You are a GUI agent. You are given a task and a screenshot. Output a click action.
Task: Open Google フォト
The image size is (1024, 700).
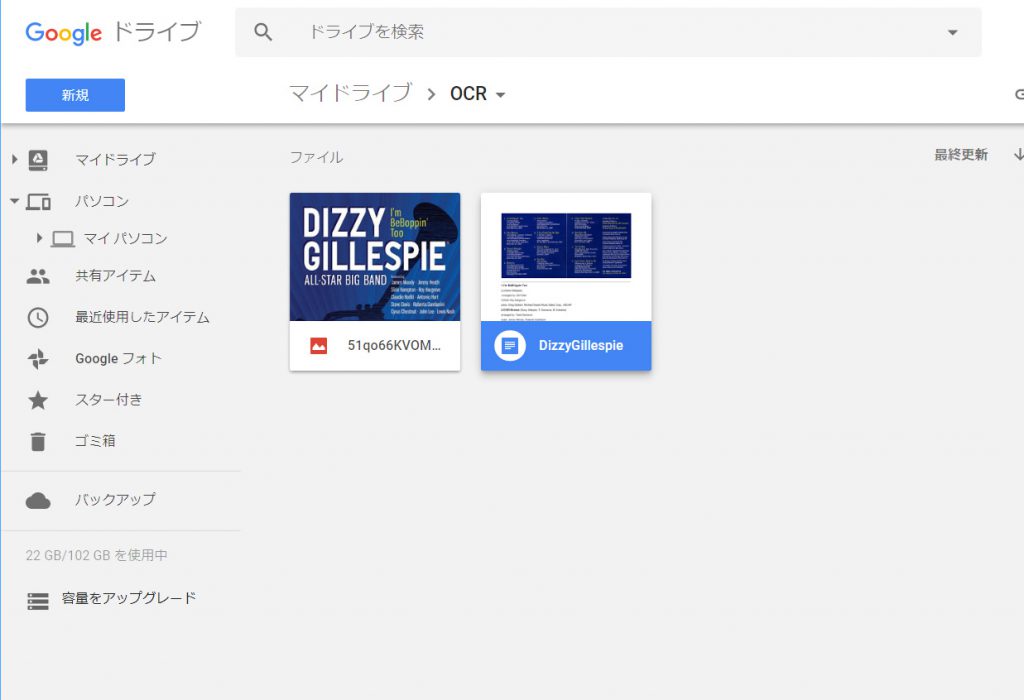click(118, 358)
